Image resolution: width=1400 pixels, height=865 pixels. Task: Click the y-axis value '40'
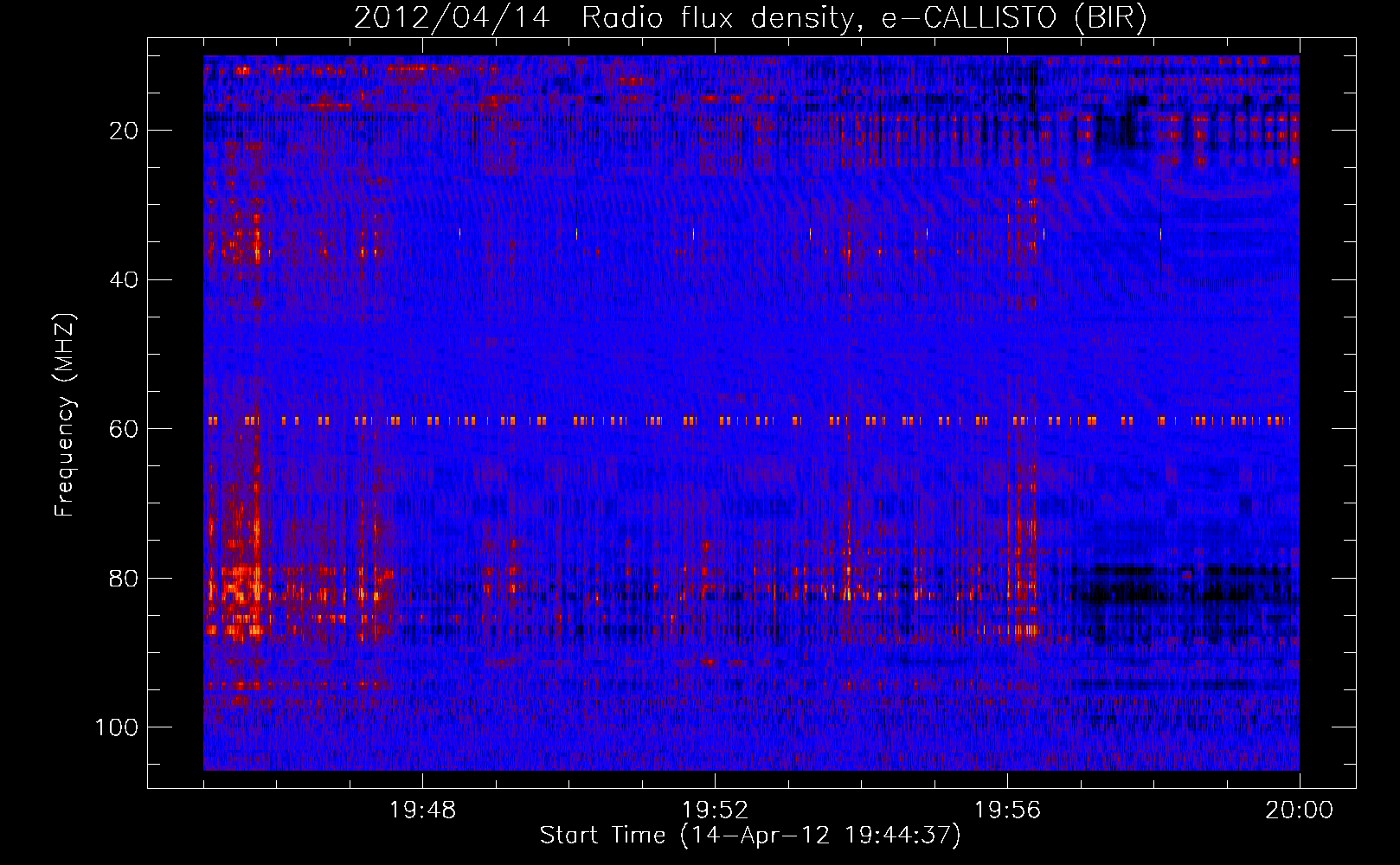pos(124,280)
